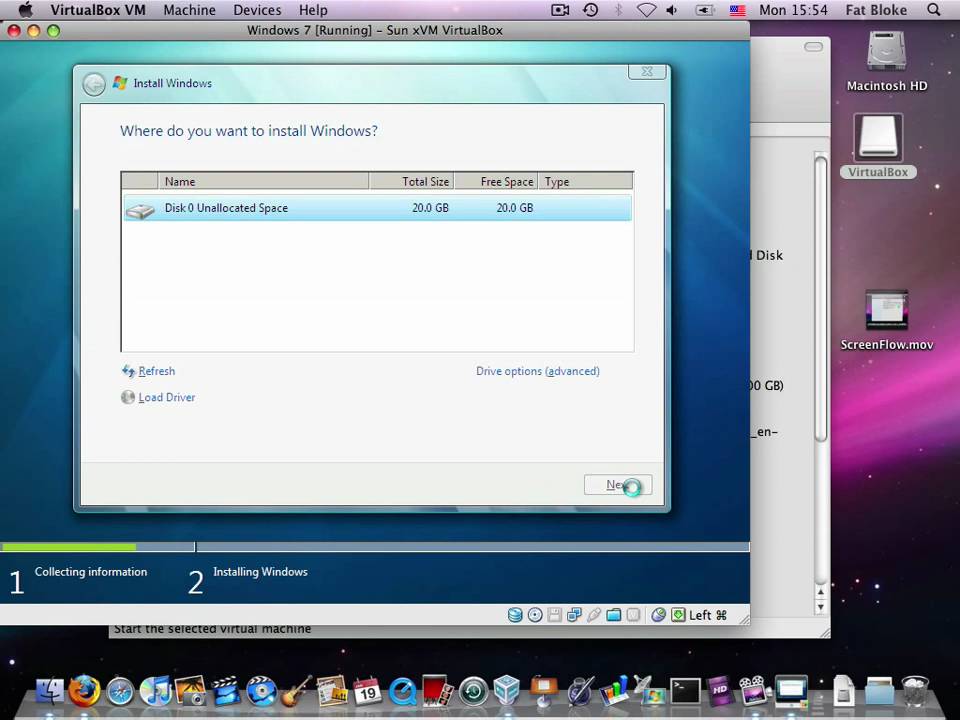Click the shared folders icon in VirtualBox status bar
The width and height of the screenshot is (960, 720).
[x=613, y=615]
